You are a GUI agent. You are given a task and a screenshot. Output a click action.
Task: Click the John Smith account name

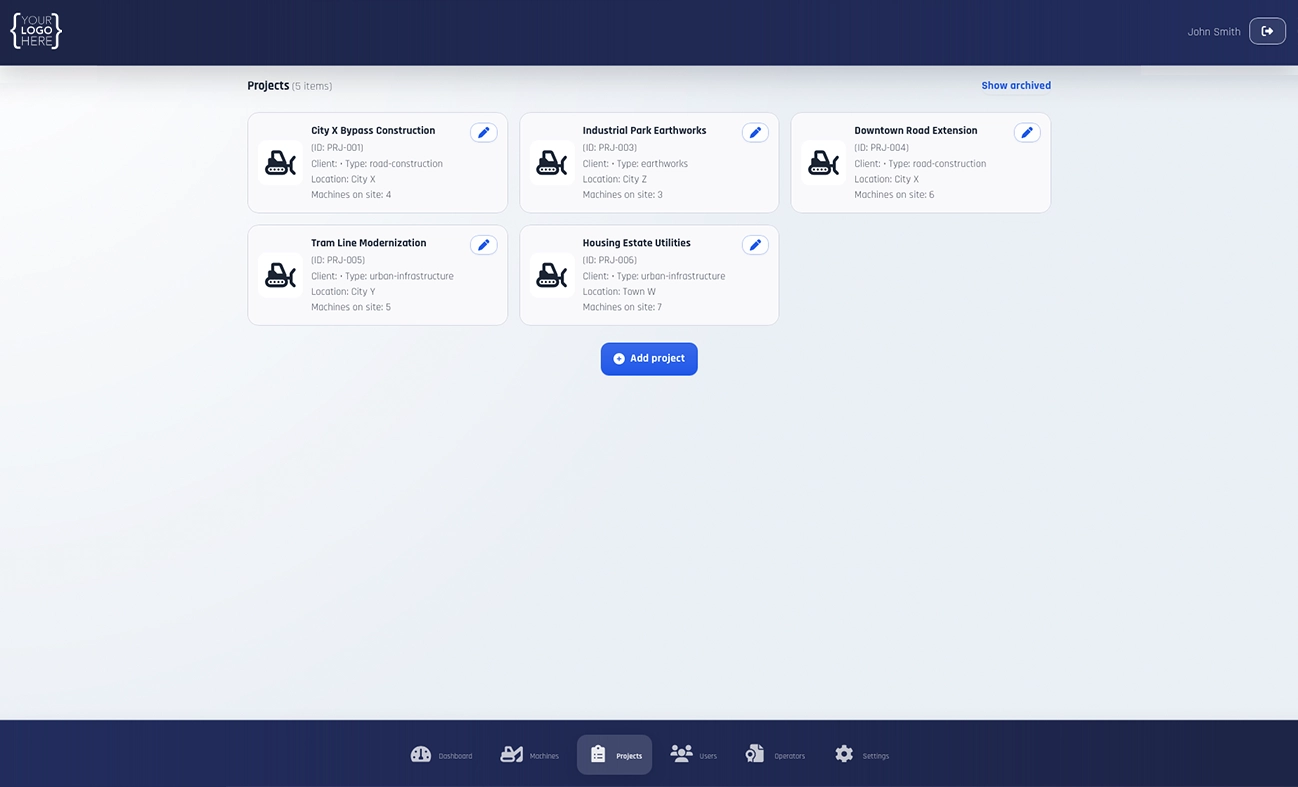(1213, 31)
